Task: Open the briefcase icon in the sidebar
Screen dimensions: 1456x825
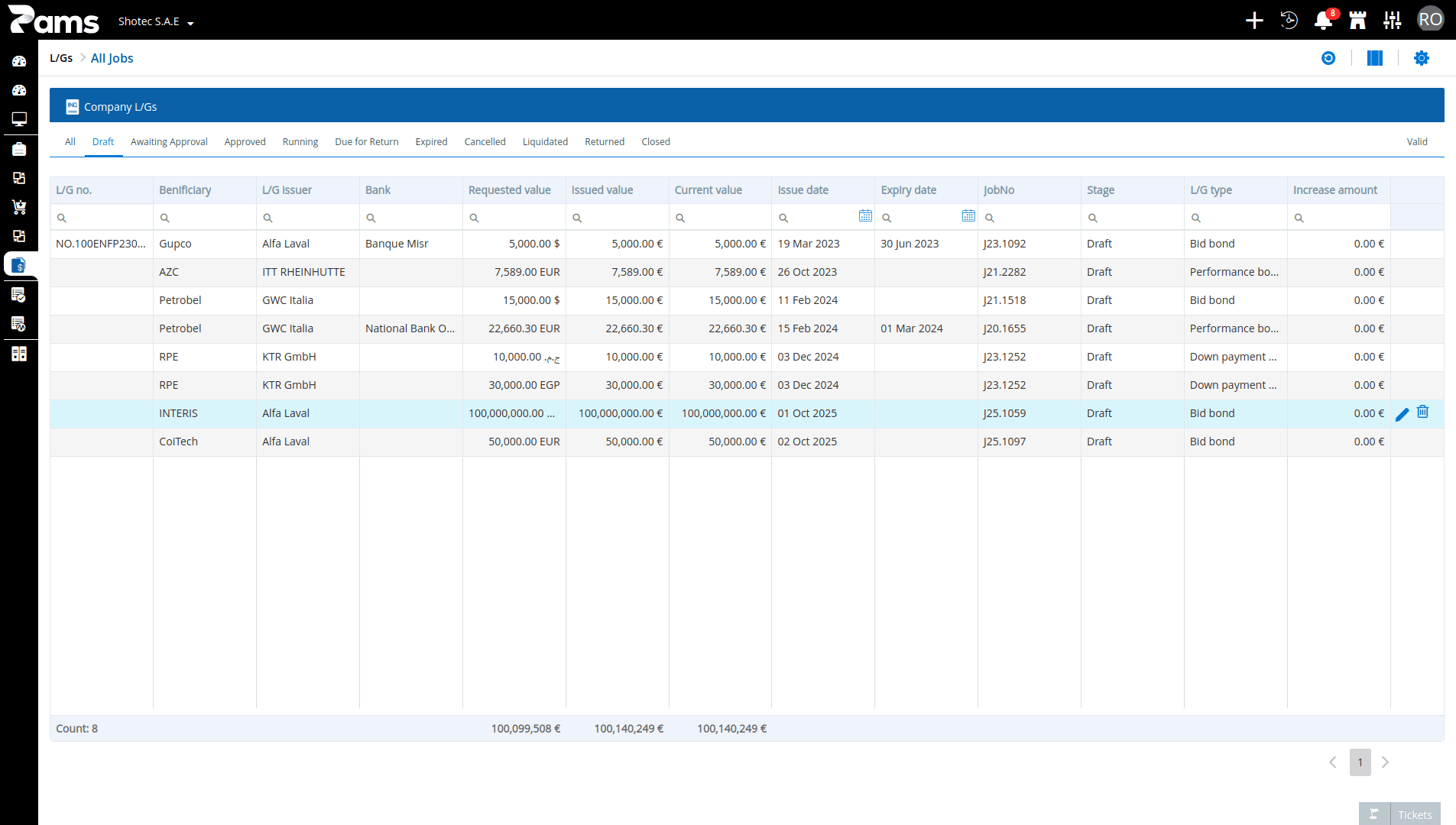Action: pos(19,149)
